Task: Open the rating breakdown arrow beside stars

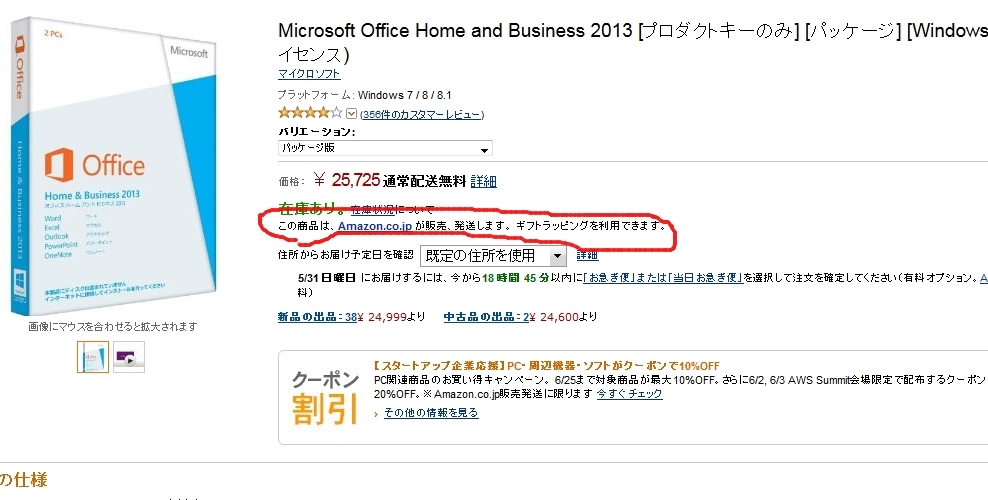Action: 352,114
